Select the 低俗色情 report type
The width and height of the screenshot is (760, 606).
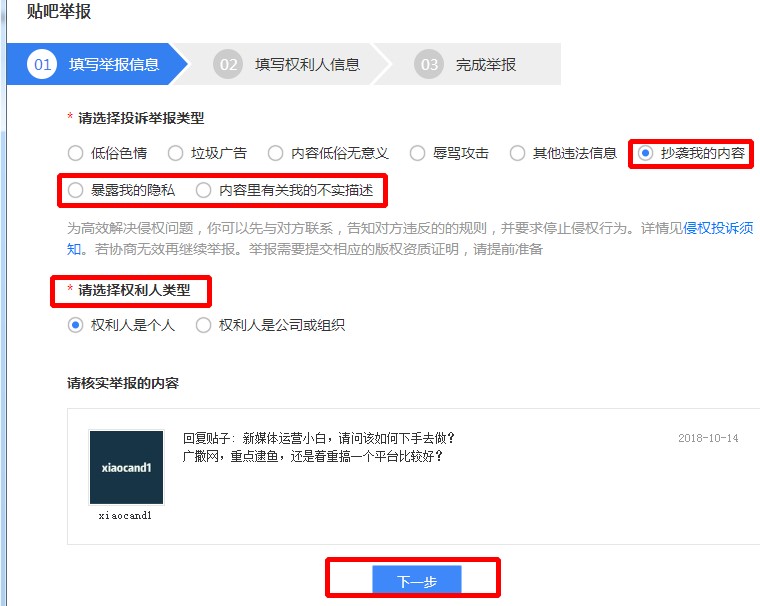coord(75,153)
